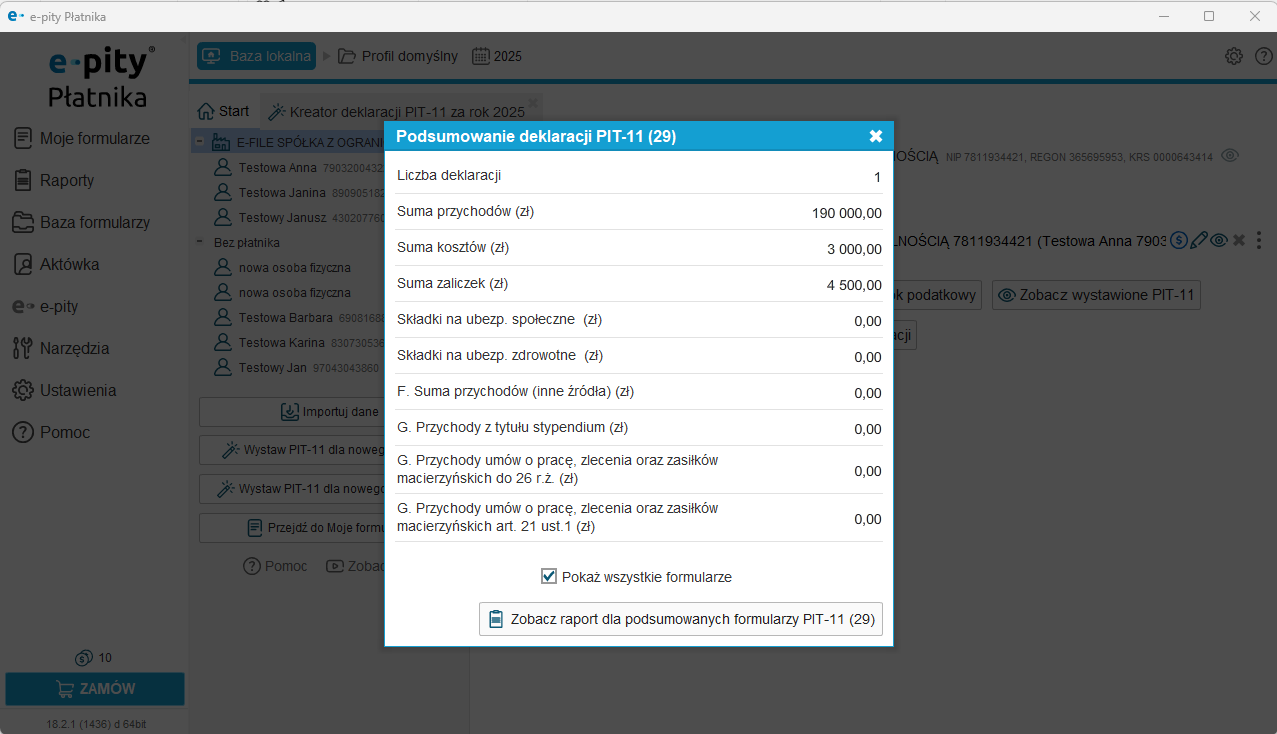Image resolution: width=1277 pixels, height=734 pixels.
Task: Click the eye icon in the declaration row
Action: point(1218,240)
